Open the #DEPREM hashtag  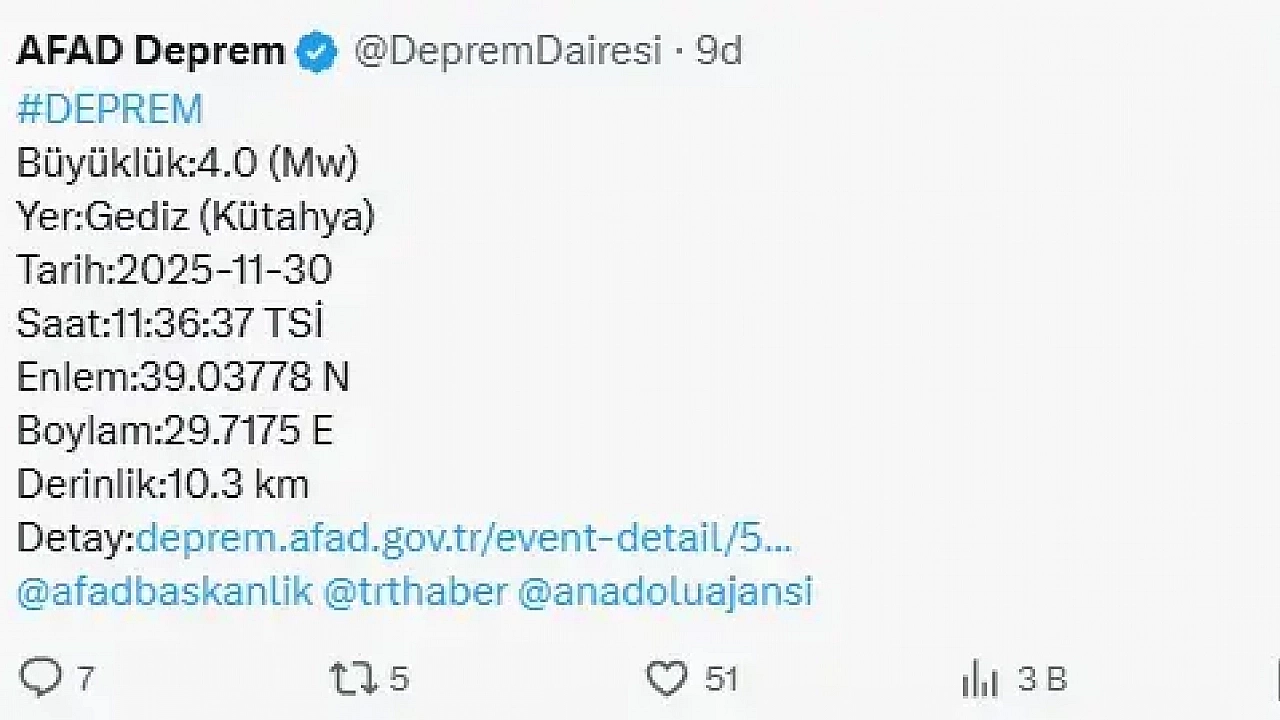tap(110, 109)
